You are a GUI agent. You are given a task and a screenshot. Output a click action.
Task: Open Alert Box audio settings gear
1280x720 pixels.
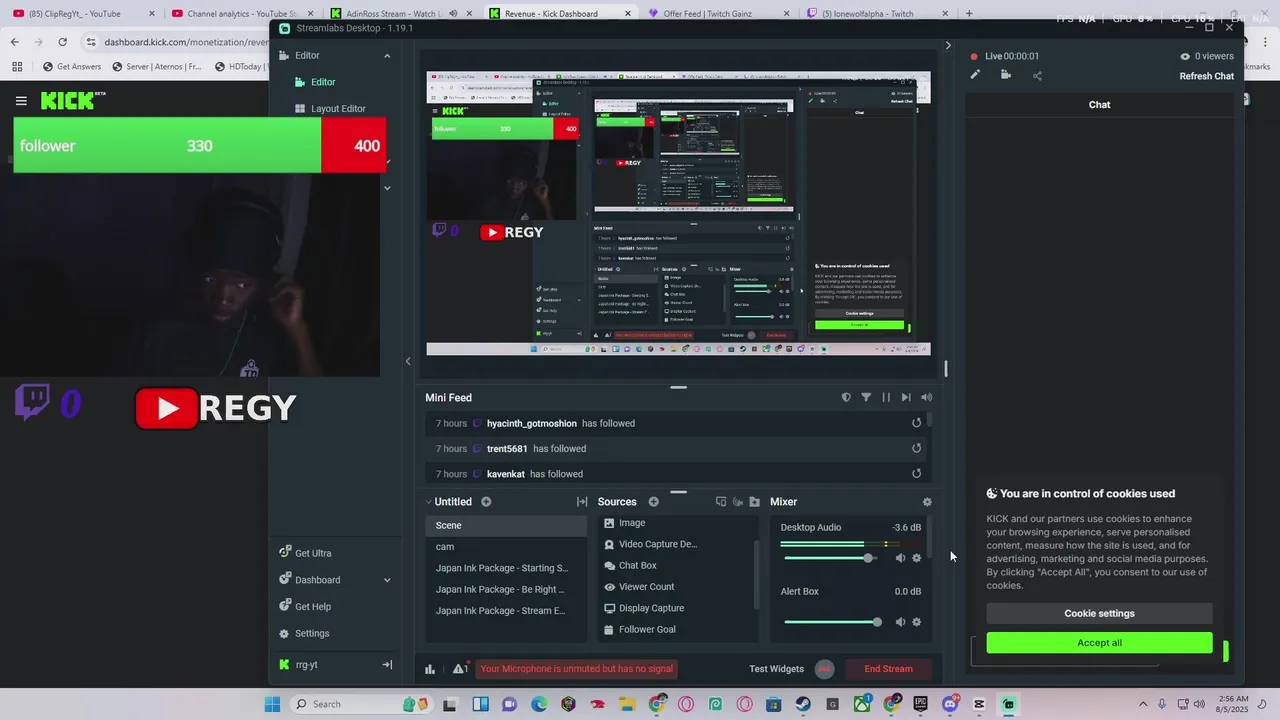coord(917,622)
